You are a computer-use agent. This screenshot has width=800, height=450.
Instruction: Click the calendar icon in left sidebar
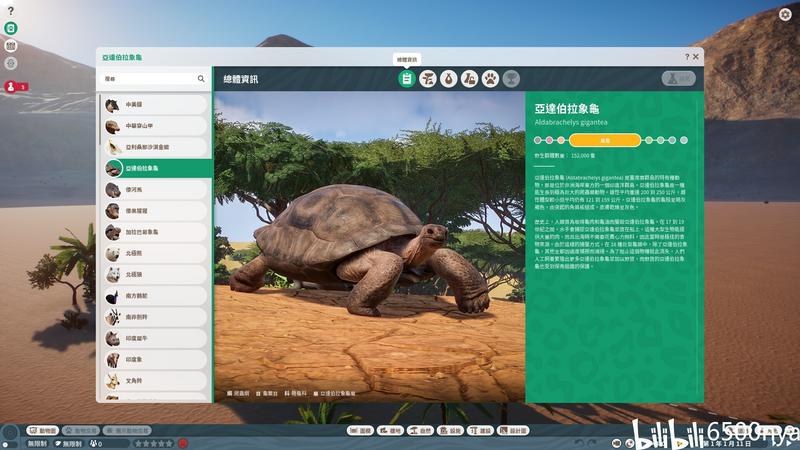[x=11, y=46]
